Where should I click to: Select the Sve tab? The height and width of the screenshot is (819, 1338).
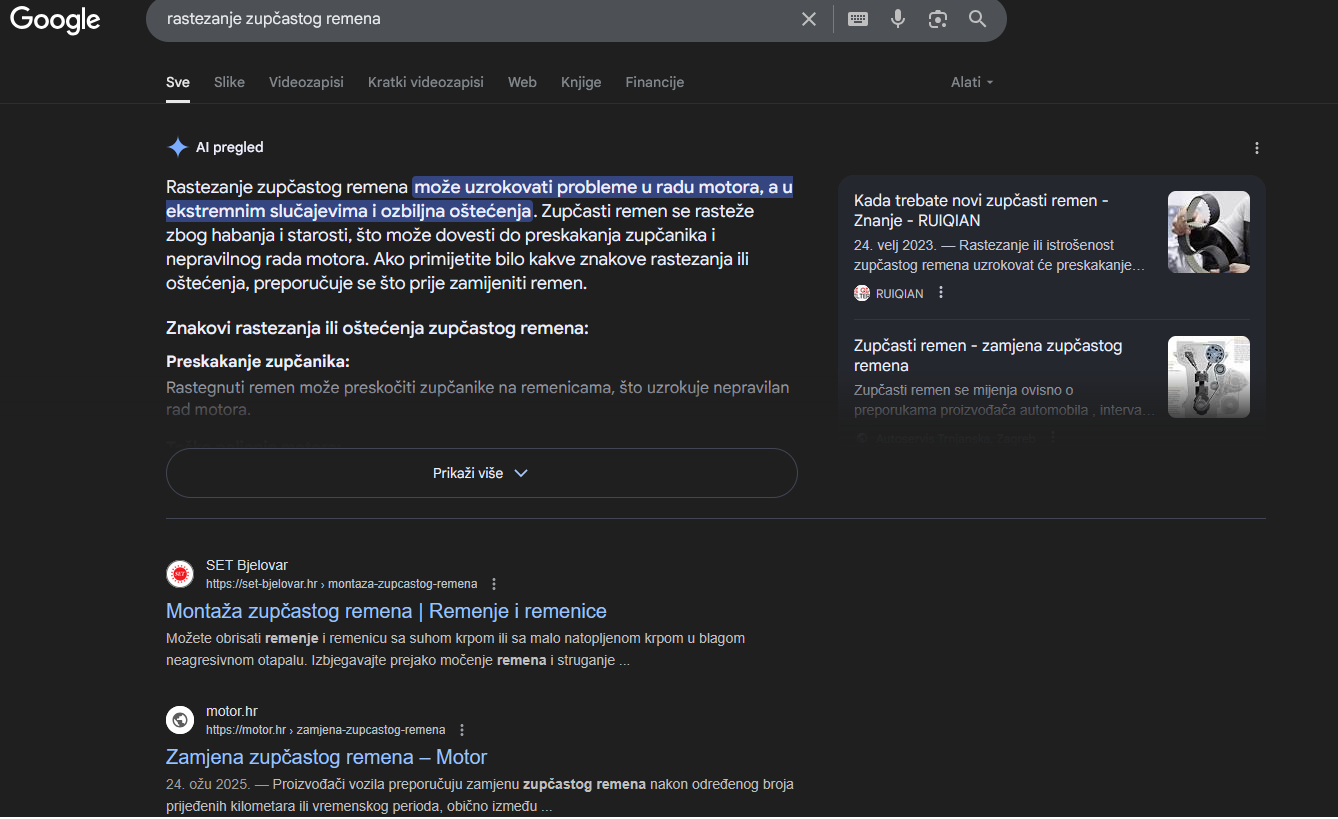[x=178, y=82]
